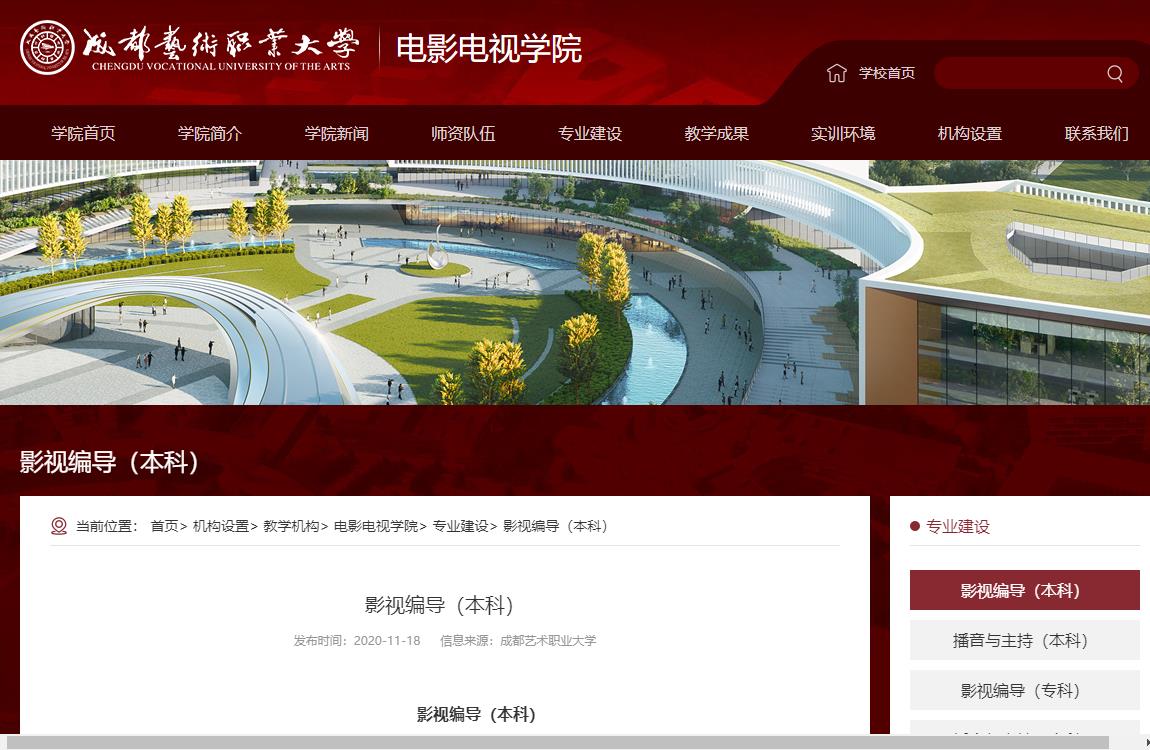The width and height of the screenshot is (1150, 750).
Task: Open the 实训环境 section
Action: 843,133
